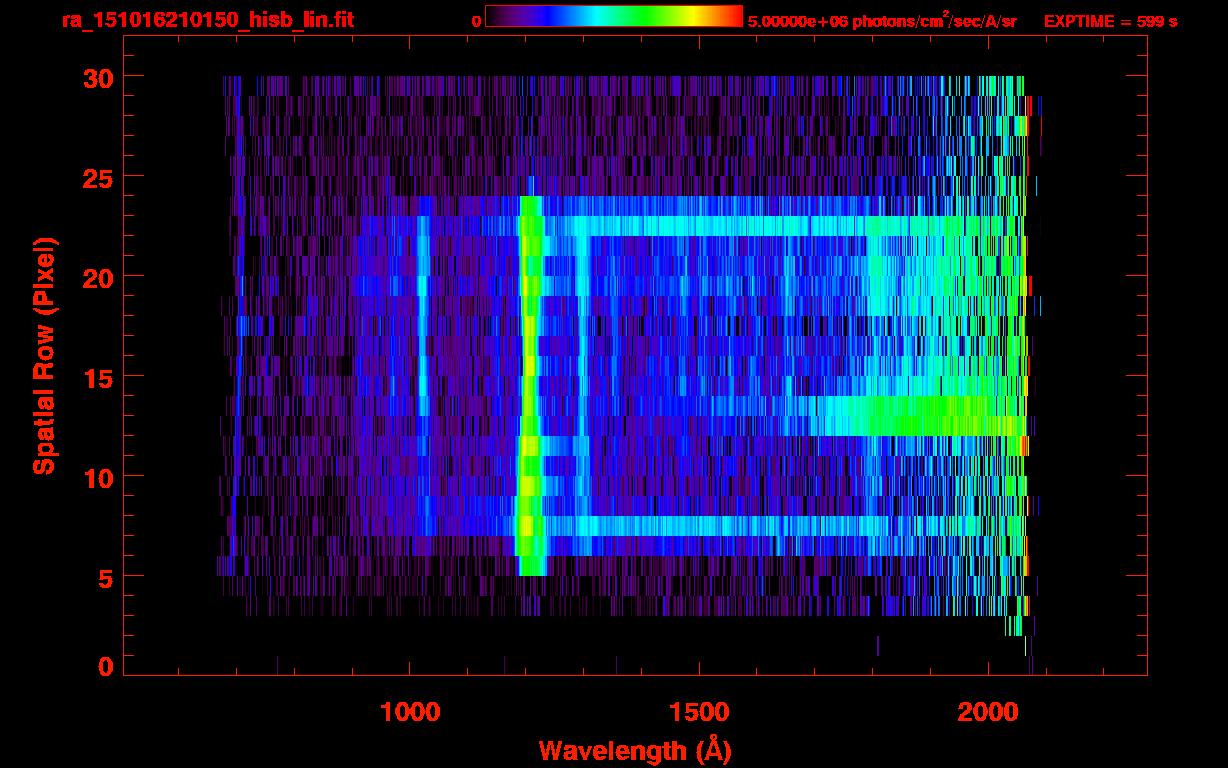Click the filename ra_151016210150_hisb_lin.fit title
Viewport: 1228px width, 768px height.
[x=207, y=21]
